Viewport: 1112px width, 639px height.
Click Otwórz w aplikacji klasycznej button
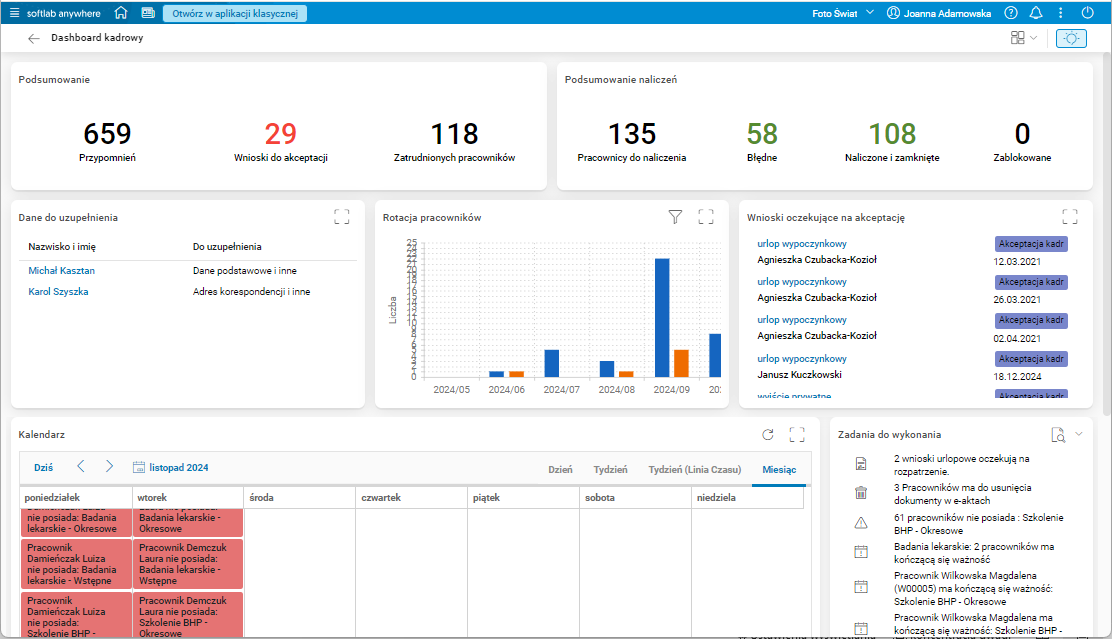[x=235, y=13]
